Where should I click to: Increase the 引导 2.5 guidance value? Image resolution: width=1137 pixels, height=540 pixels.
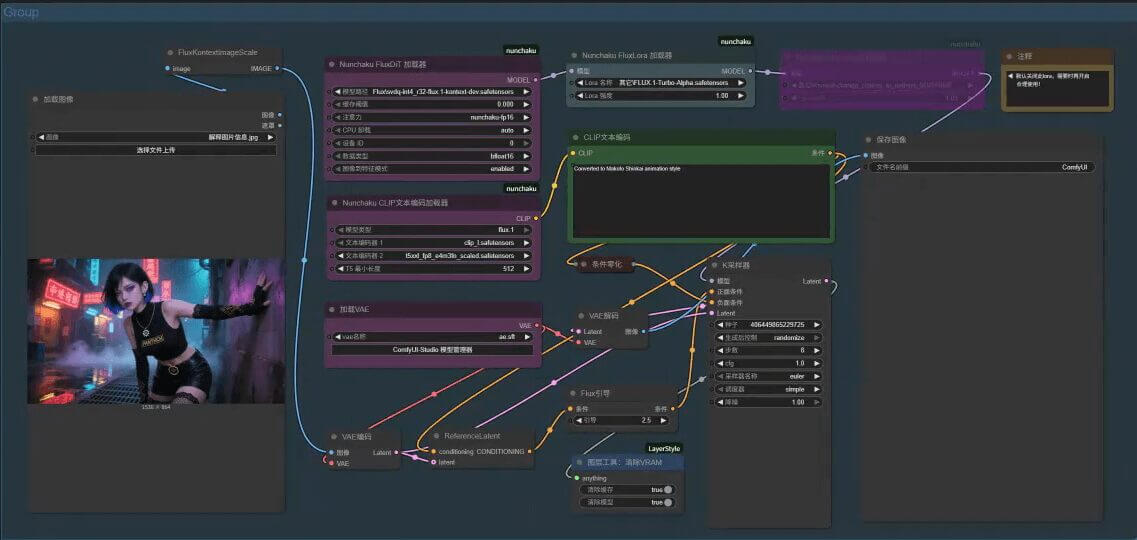665,420
